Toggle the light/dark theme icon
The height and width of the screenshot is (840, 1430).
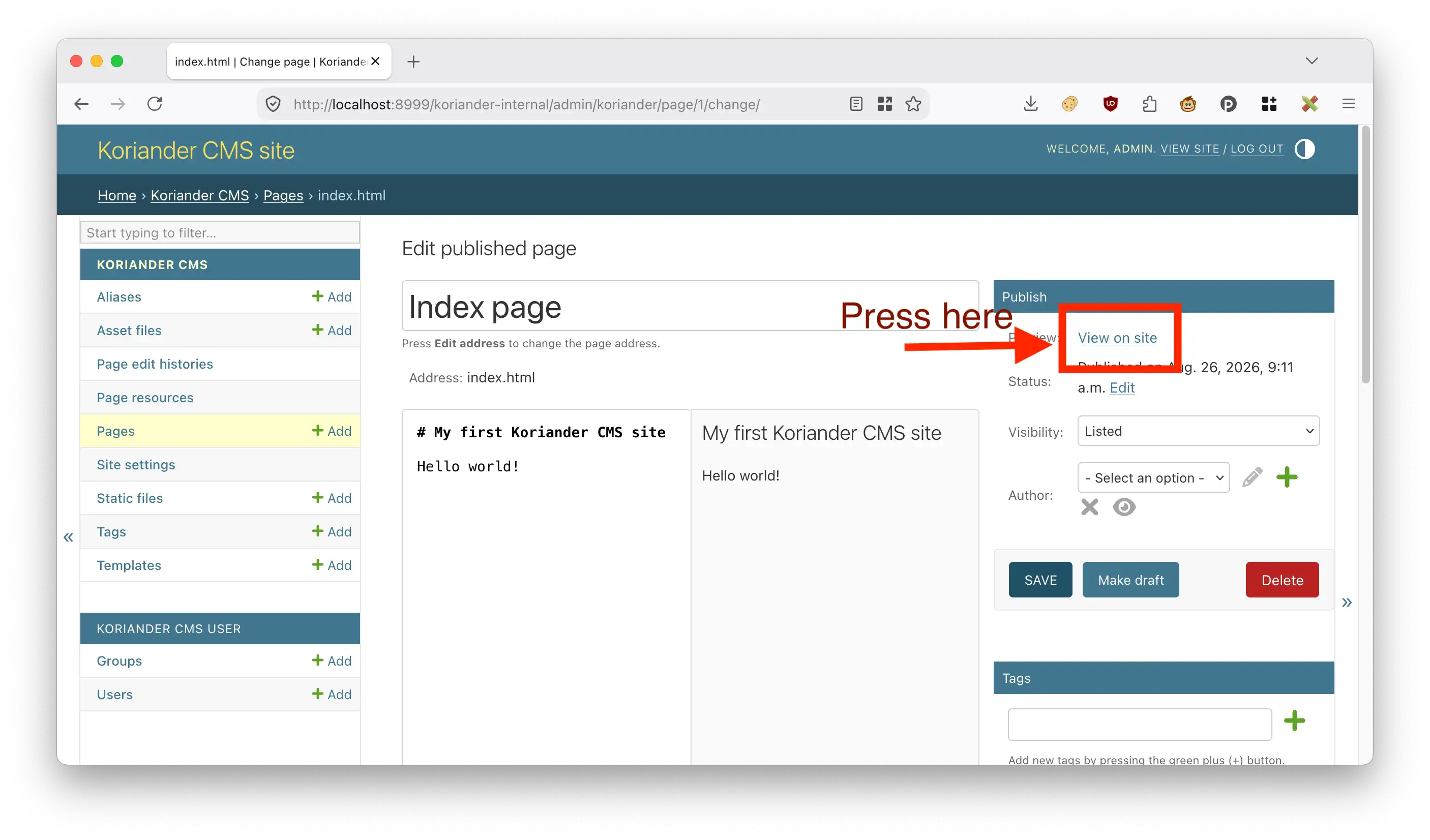point(1304,149)
